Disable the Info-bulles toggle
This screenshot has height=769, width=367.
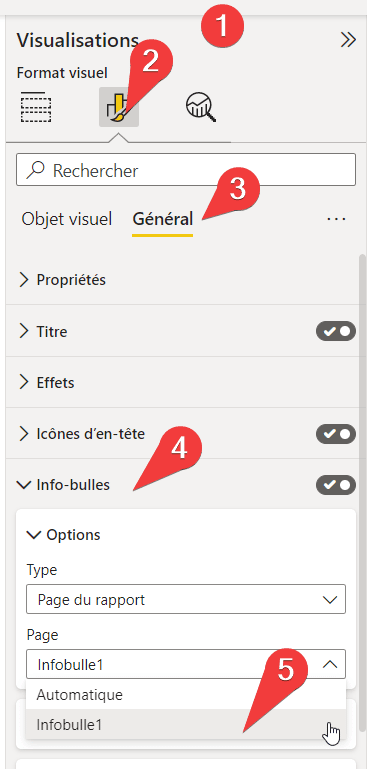(x=336, y=485)
